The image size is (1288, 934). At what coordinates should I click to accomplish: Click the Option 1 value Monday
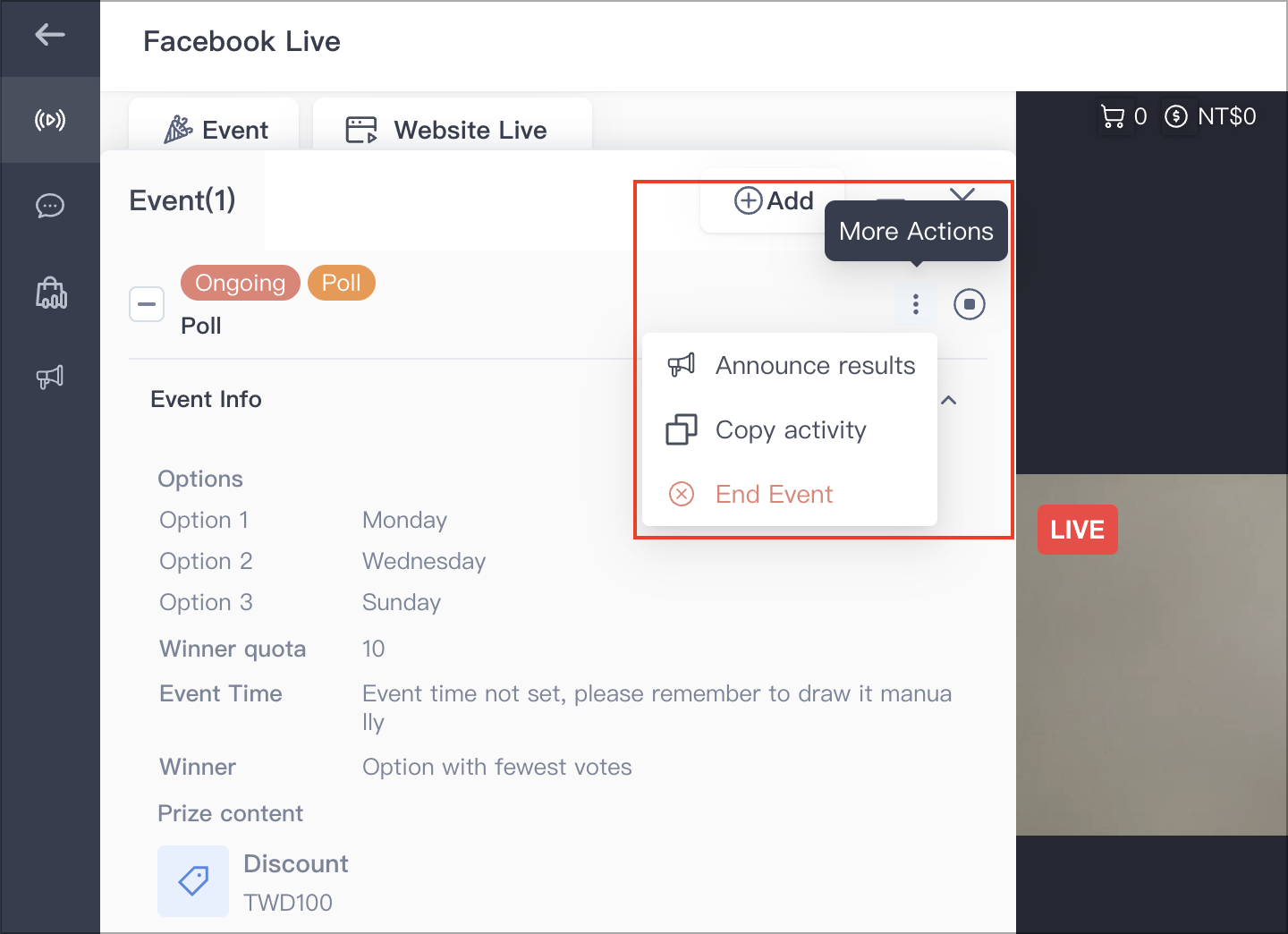404,520
